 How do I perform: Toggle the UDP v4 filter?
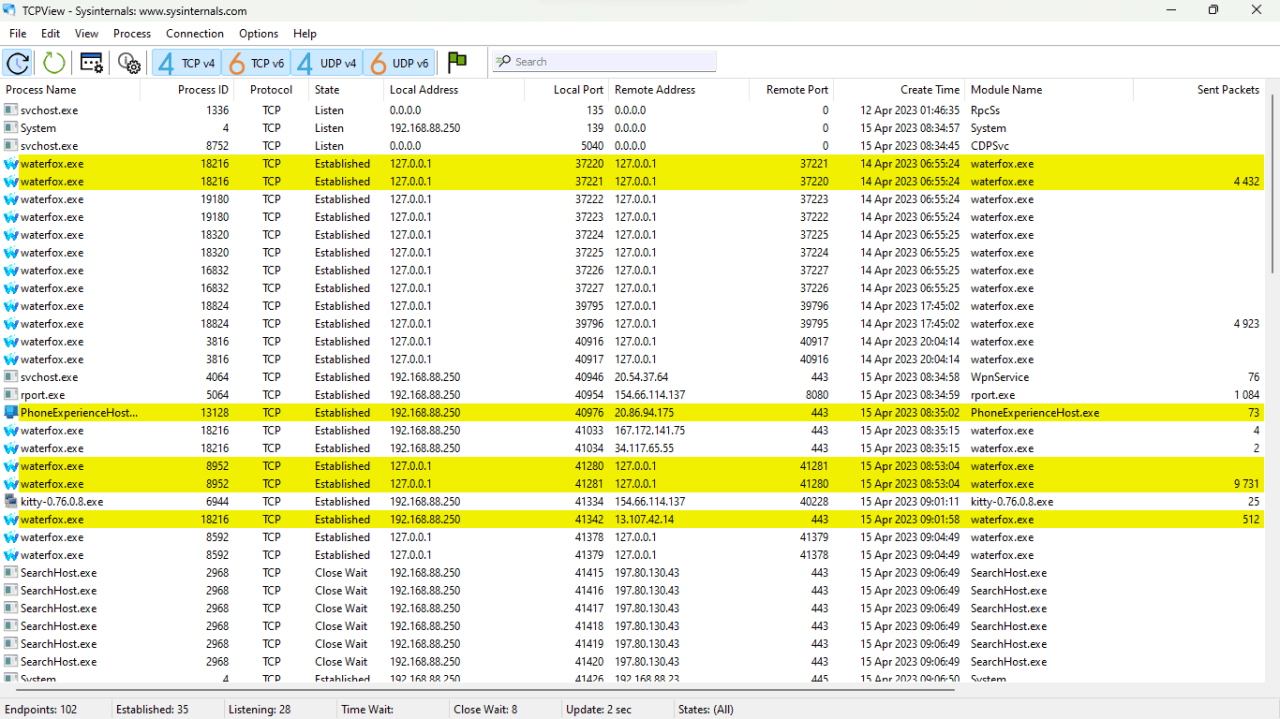(328, 61)
